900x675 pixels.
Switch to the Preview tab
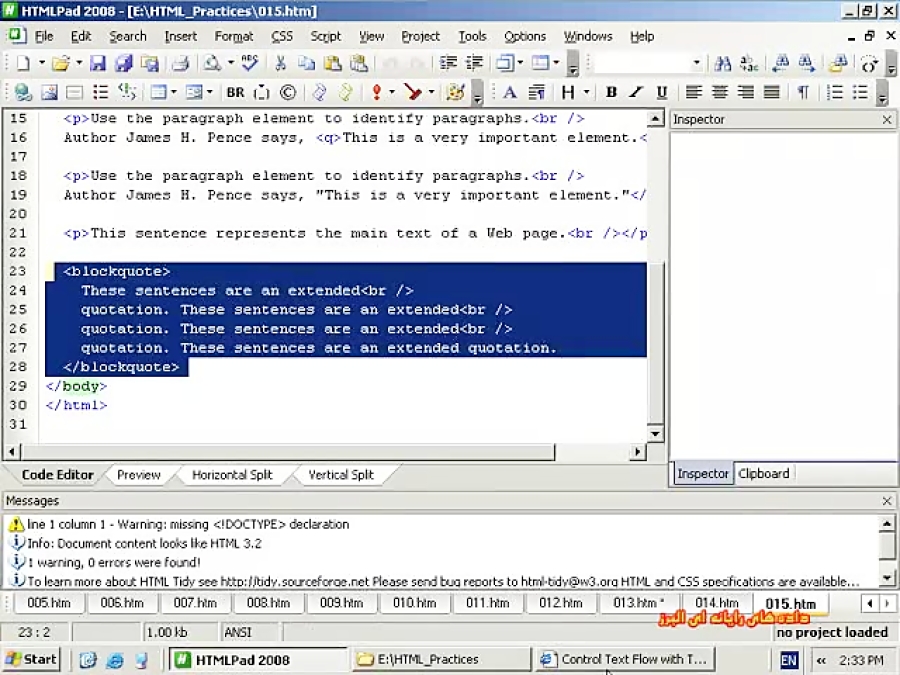137,474
